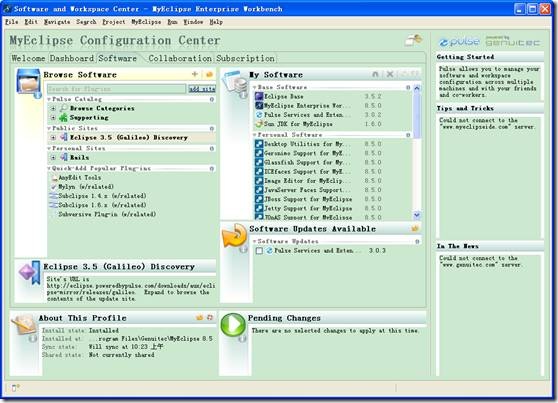The image size is (558, 403).
Task: Collapse the Pulse Catalog section
Action: click(49, 99)
